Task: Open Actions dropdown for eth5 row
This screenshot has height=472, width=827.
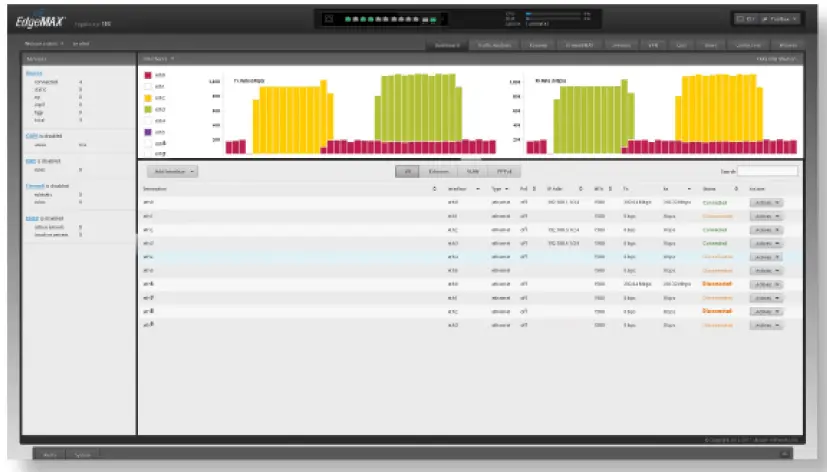Action: tap(766, 271)
